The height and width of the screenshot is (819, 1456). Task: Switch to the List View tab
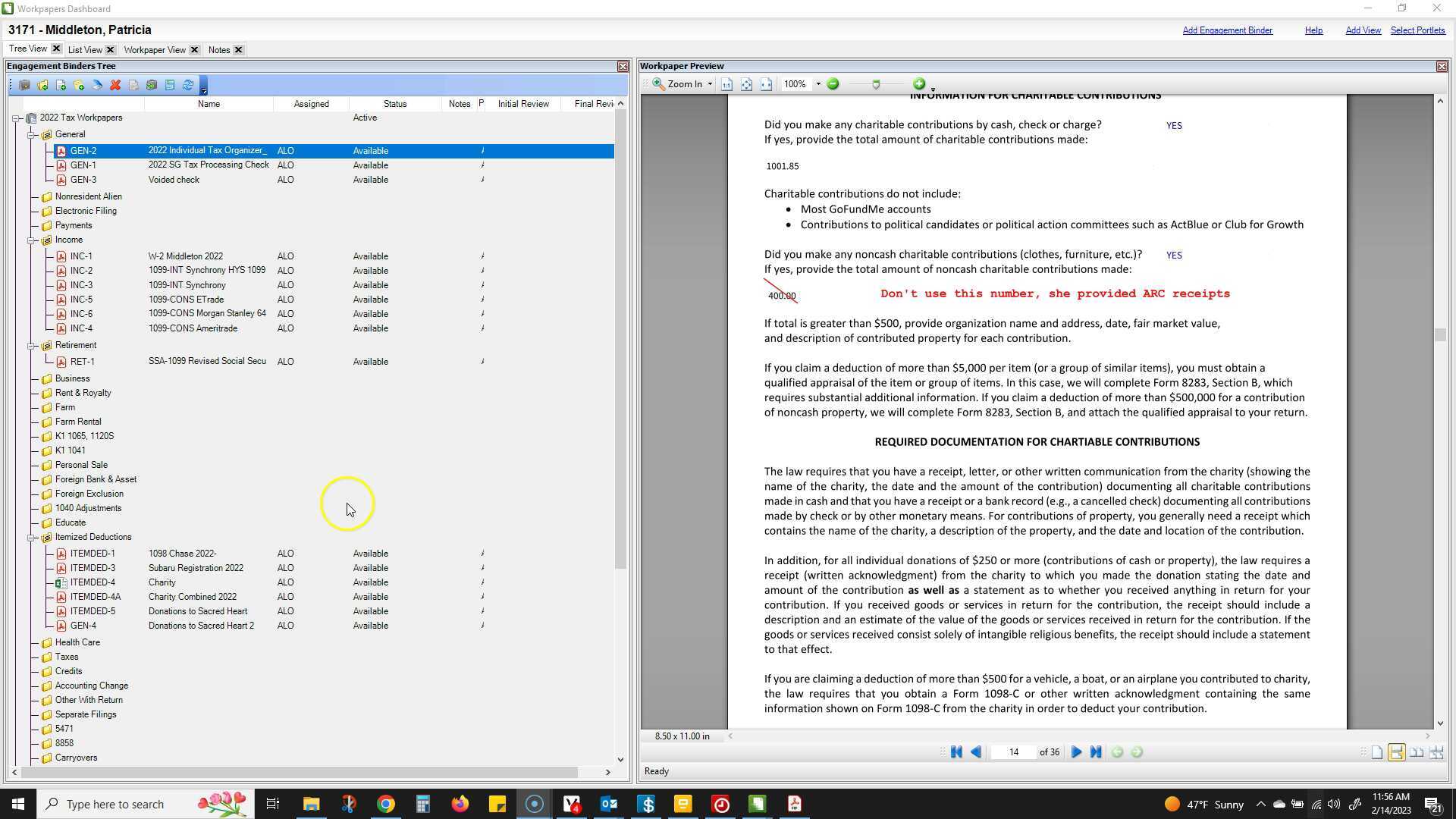click(85, 50)
